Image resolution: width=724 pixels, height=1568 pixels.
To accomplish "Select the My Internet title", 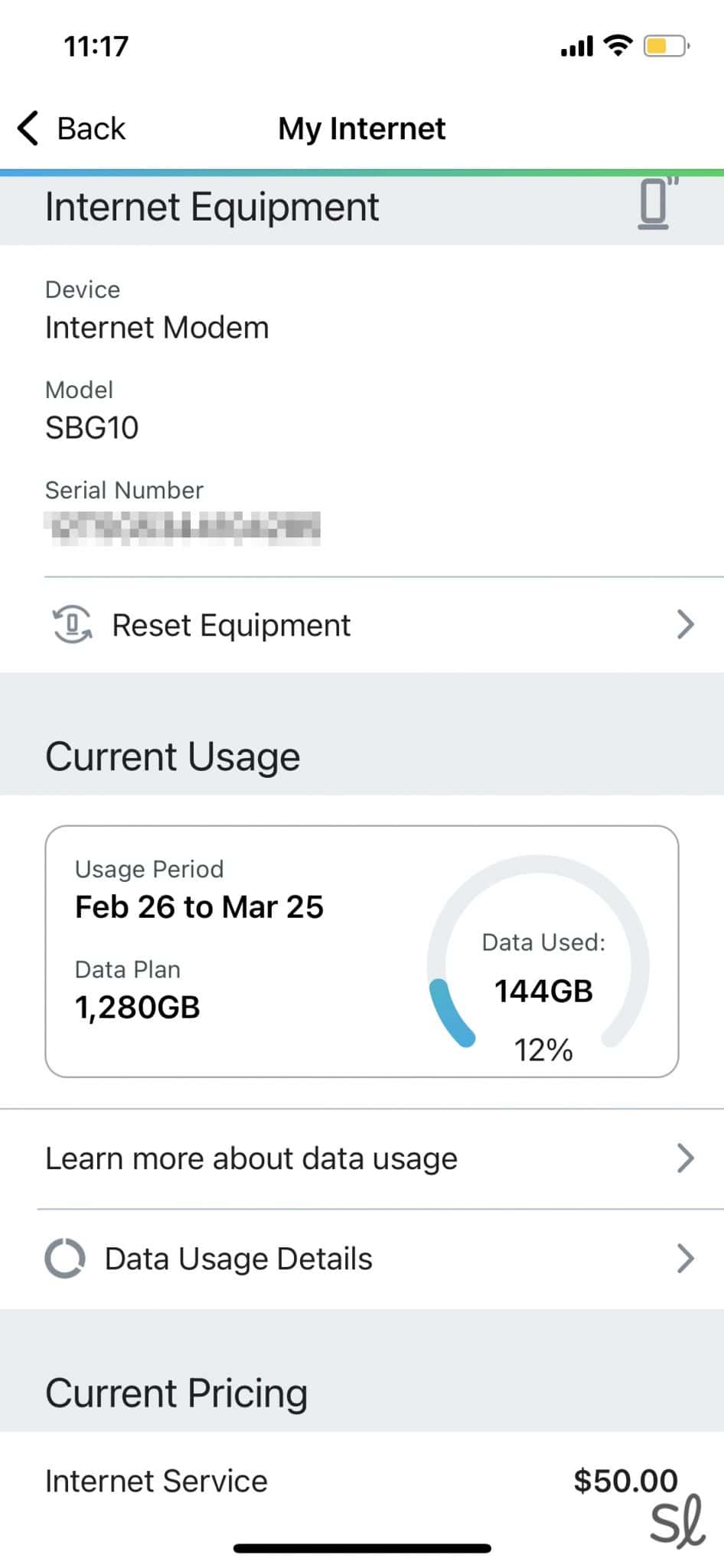I will click(362, 128).
